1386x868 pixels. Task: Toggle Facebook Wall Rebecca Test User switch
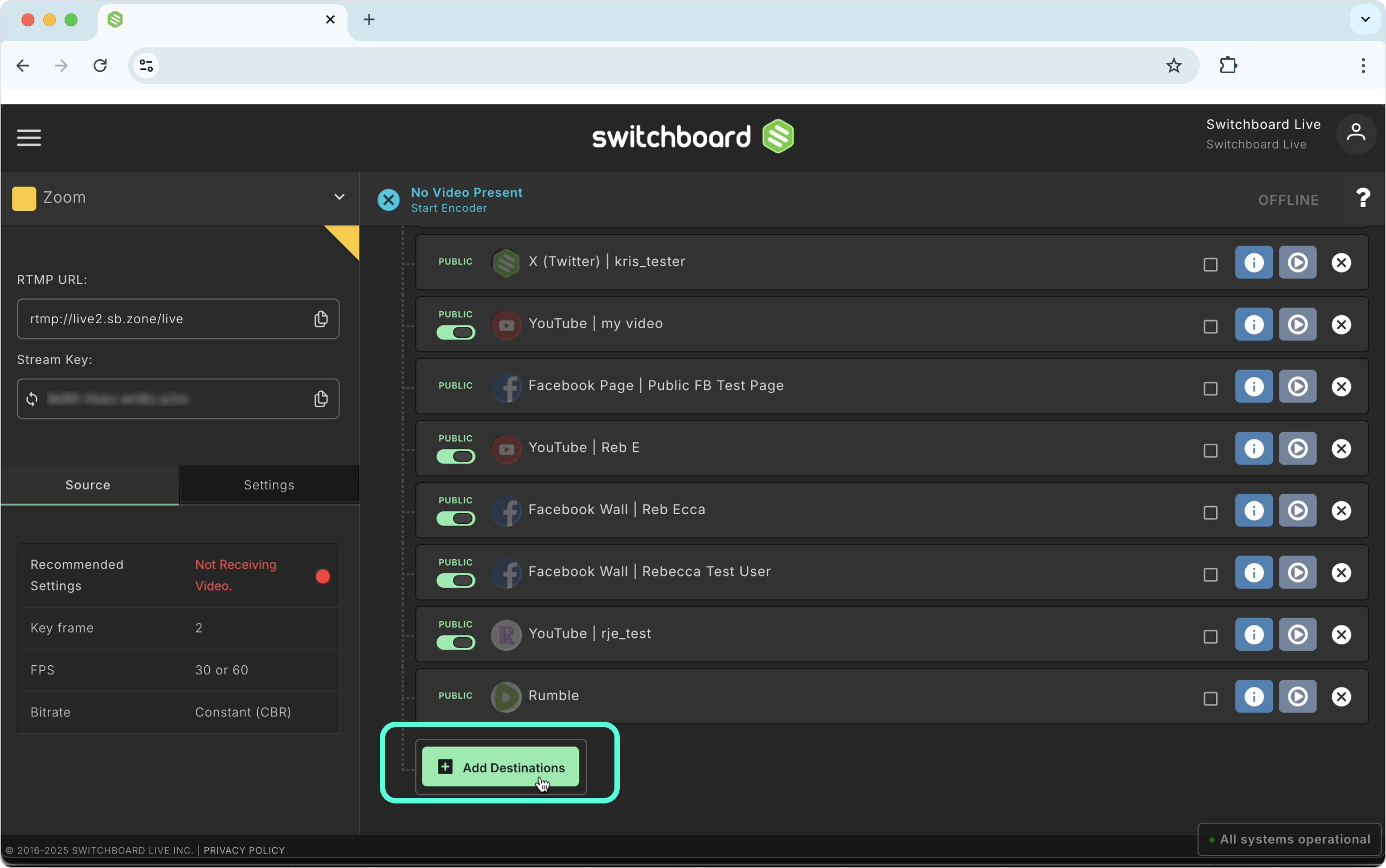[455, 581]
